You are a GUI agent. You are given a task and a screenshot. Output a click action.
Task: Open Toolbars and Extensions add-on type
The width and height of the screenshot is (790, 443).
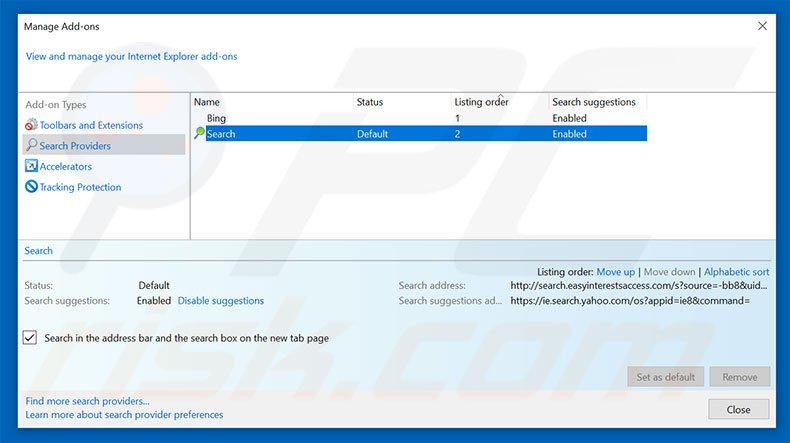point(91,125)
